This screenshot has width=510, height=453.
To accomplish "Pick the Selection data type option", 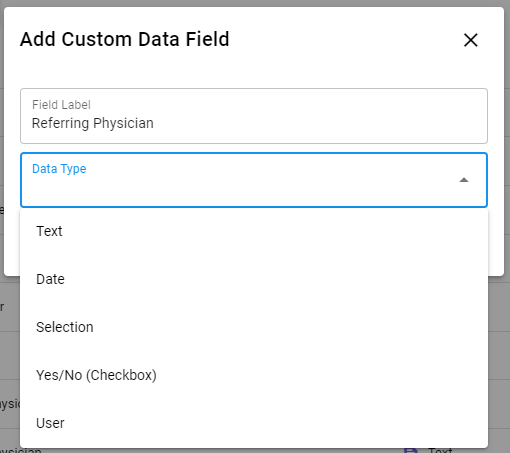I will pyautogui.click(x=254, y=327).
